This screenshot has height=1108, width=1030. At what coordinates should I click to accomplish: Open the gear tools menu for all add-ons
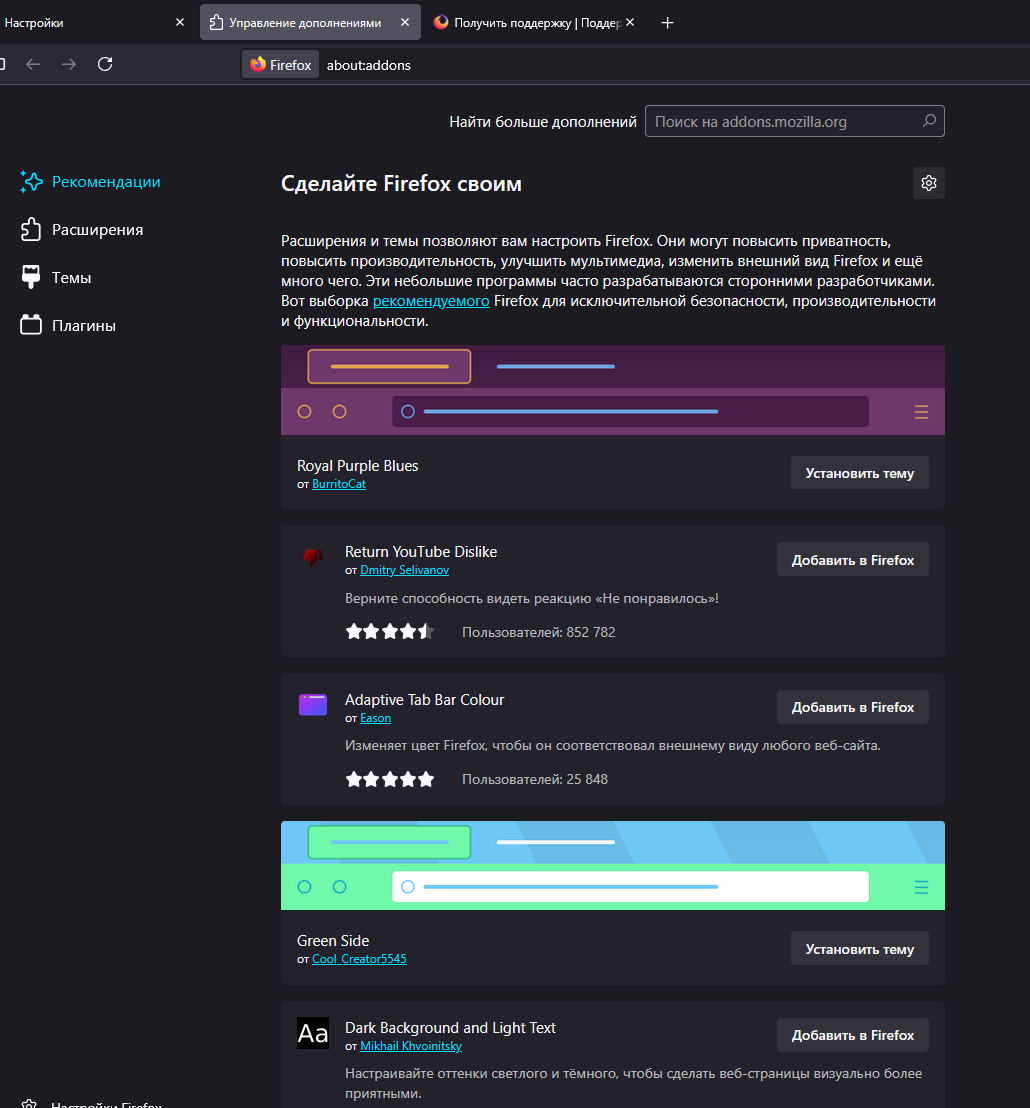click(x=928, y=183)
